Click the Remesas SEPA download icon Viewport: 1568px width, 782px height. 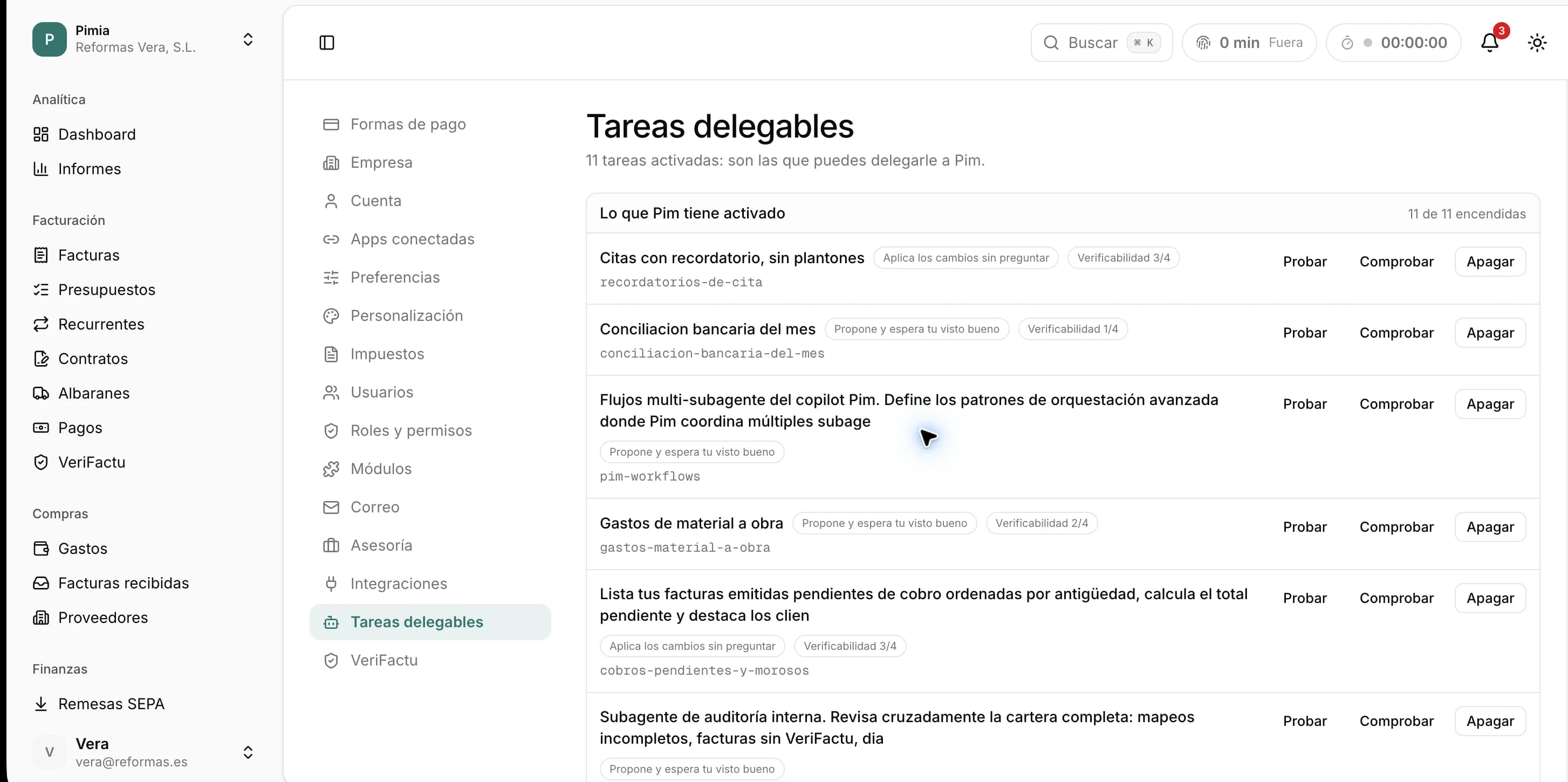pos(41,703)
